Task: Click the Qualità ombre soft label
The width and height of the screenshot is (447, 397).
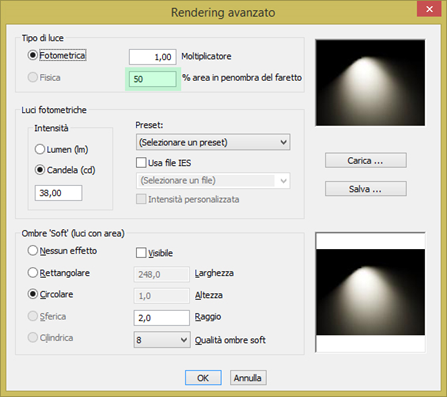Action: (230, 340)
